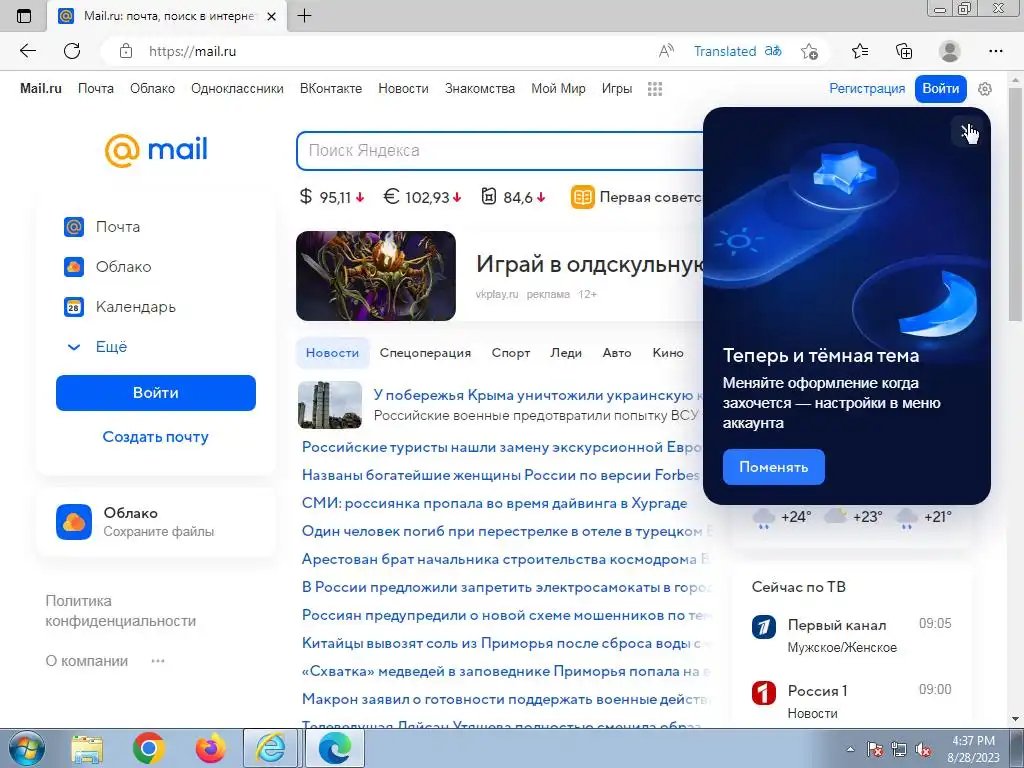
Task: Click the browser address bar URL
Action: point(193,51)
